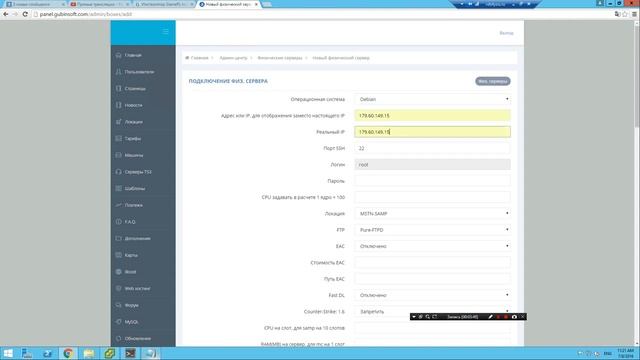The width and height of the screenshot is (640, 360).
Task: Take a snapshot with recorder camera icon
Action: (x=514, y=317)
